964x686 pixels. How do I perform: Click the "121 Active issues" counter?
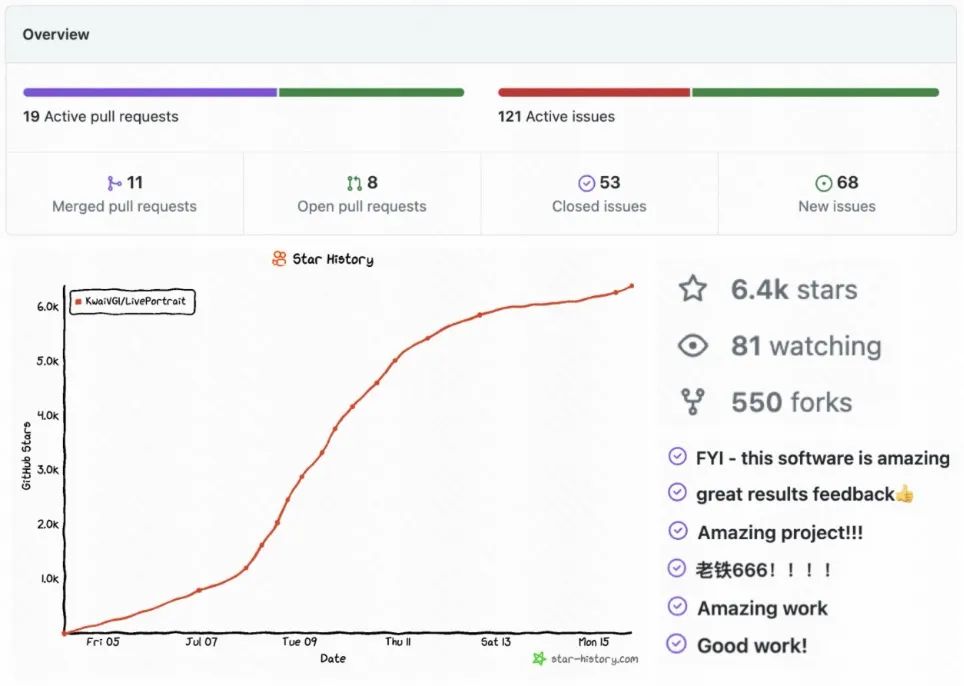tap(556, 116)
